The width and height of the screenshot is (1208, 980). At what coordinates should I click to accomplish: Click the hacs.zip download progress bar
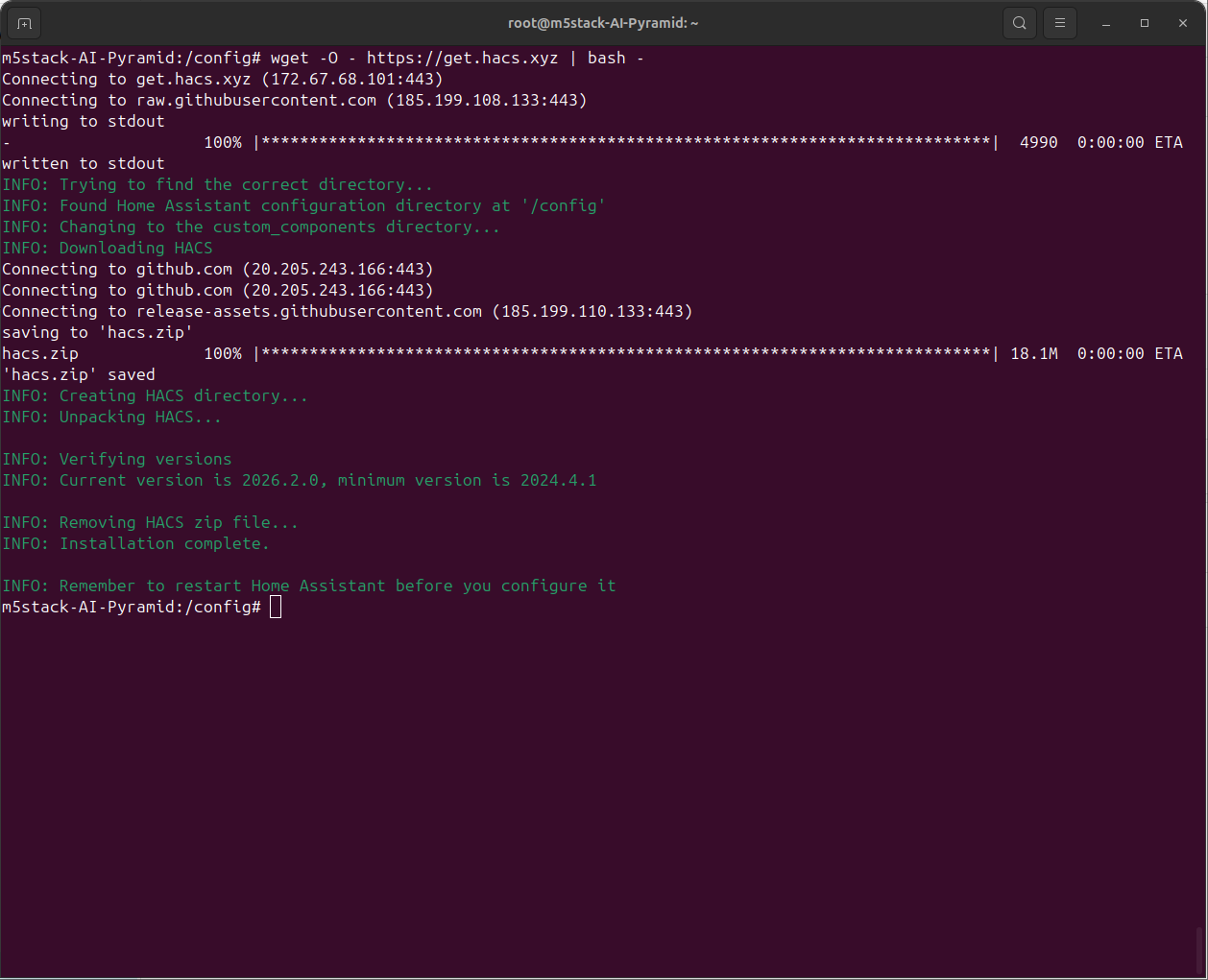point(626,354)
